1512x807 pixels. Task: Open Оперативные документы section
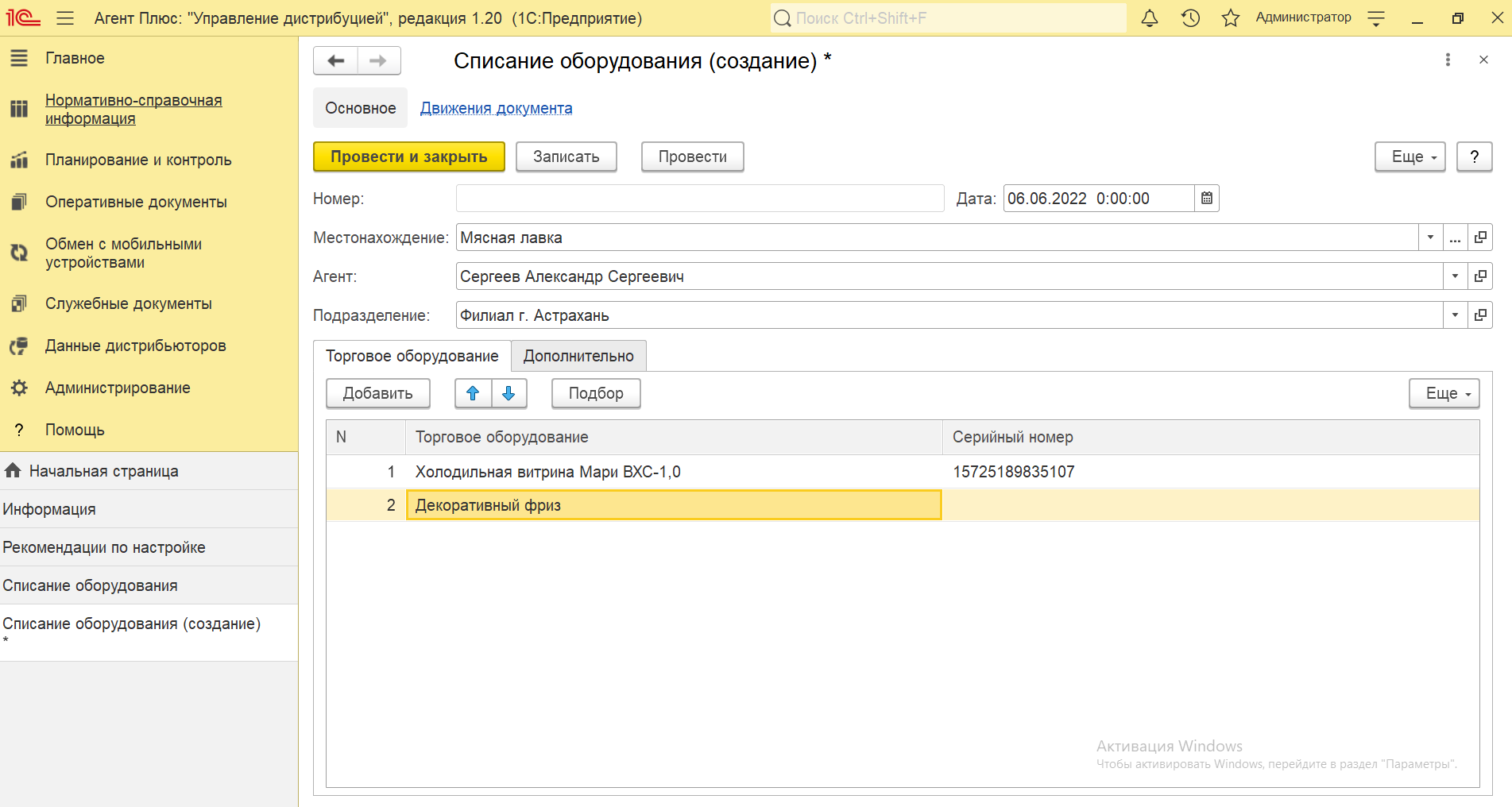pyautogui.click(x=136, y=202)
